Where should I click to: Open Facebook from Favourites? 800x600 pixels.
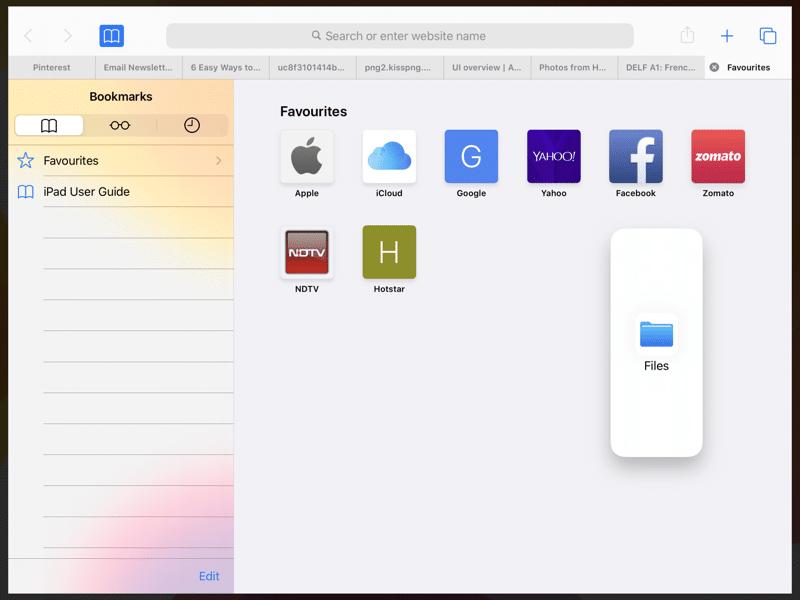click(x=635, y=157)
